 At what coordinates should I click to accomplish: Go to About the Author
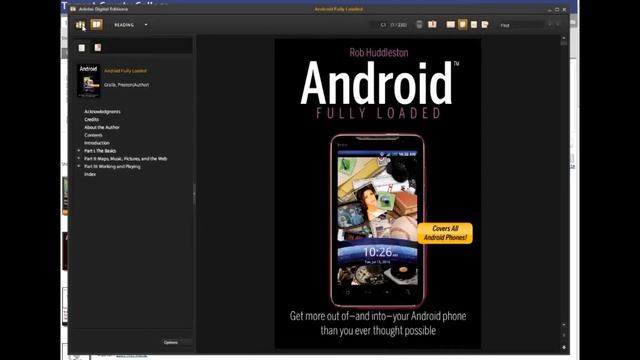pyautogui.click(x=102, y=127)
